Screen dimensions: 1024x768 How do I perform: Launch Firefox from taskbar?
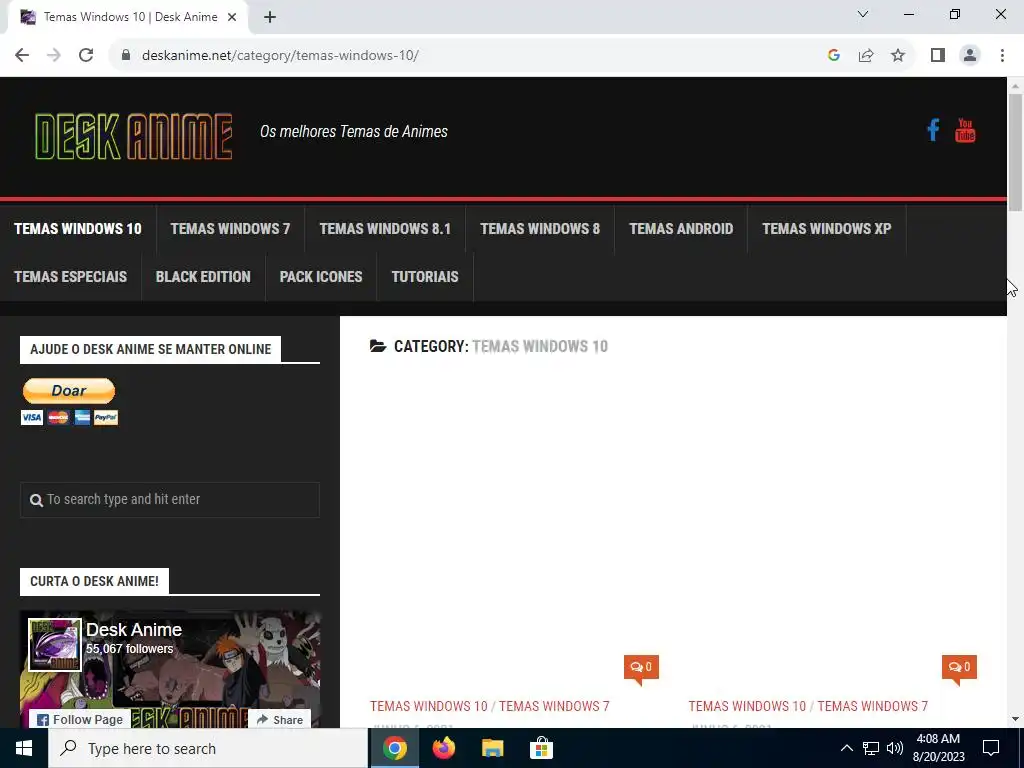[444, 748]
